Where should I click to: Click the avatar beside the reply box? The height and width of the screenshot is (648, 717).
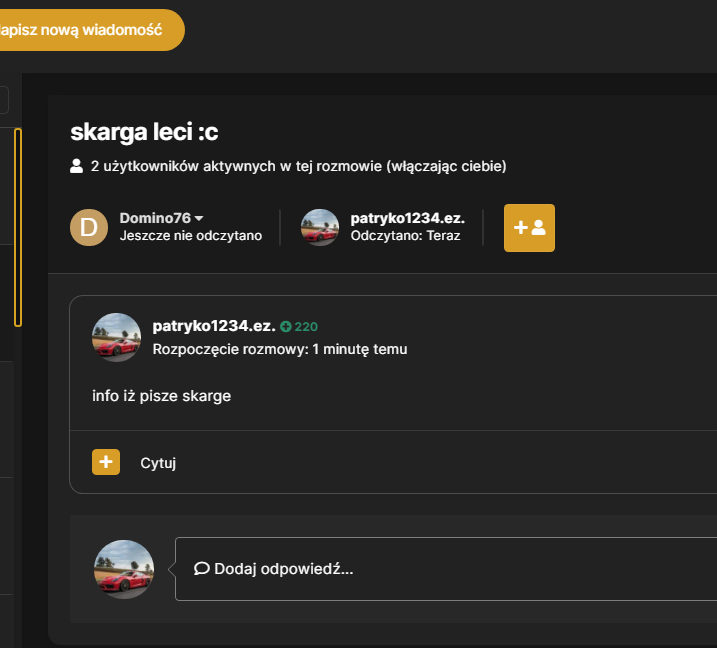click(124, 569)
